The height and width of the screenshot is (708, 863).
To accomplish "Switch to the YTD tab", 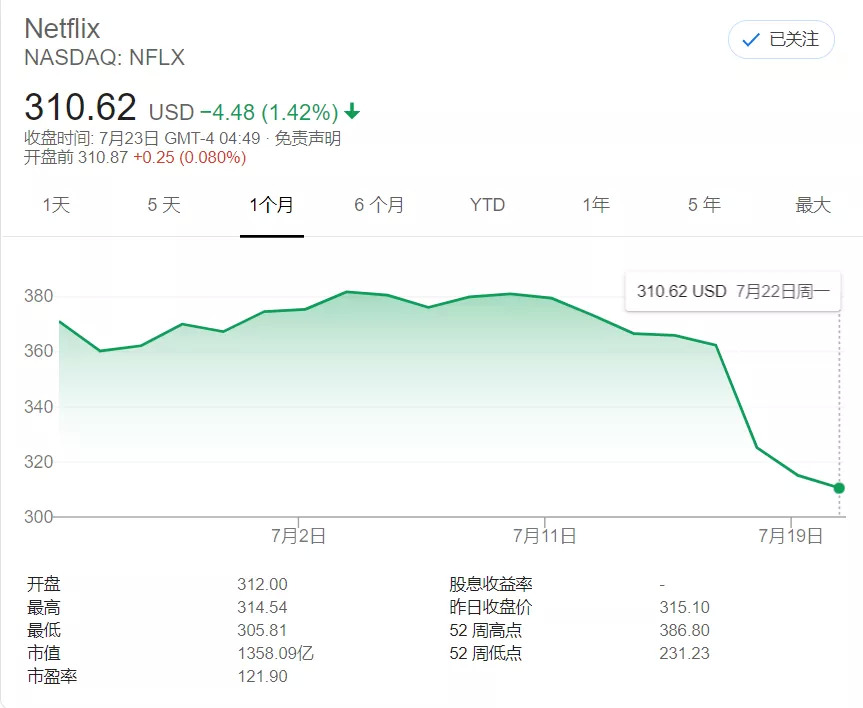I will [x=487, y=205].
